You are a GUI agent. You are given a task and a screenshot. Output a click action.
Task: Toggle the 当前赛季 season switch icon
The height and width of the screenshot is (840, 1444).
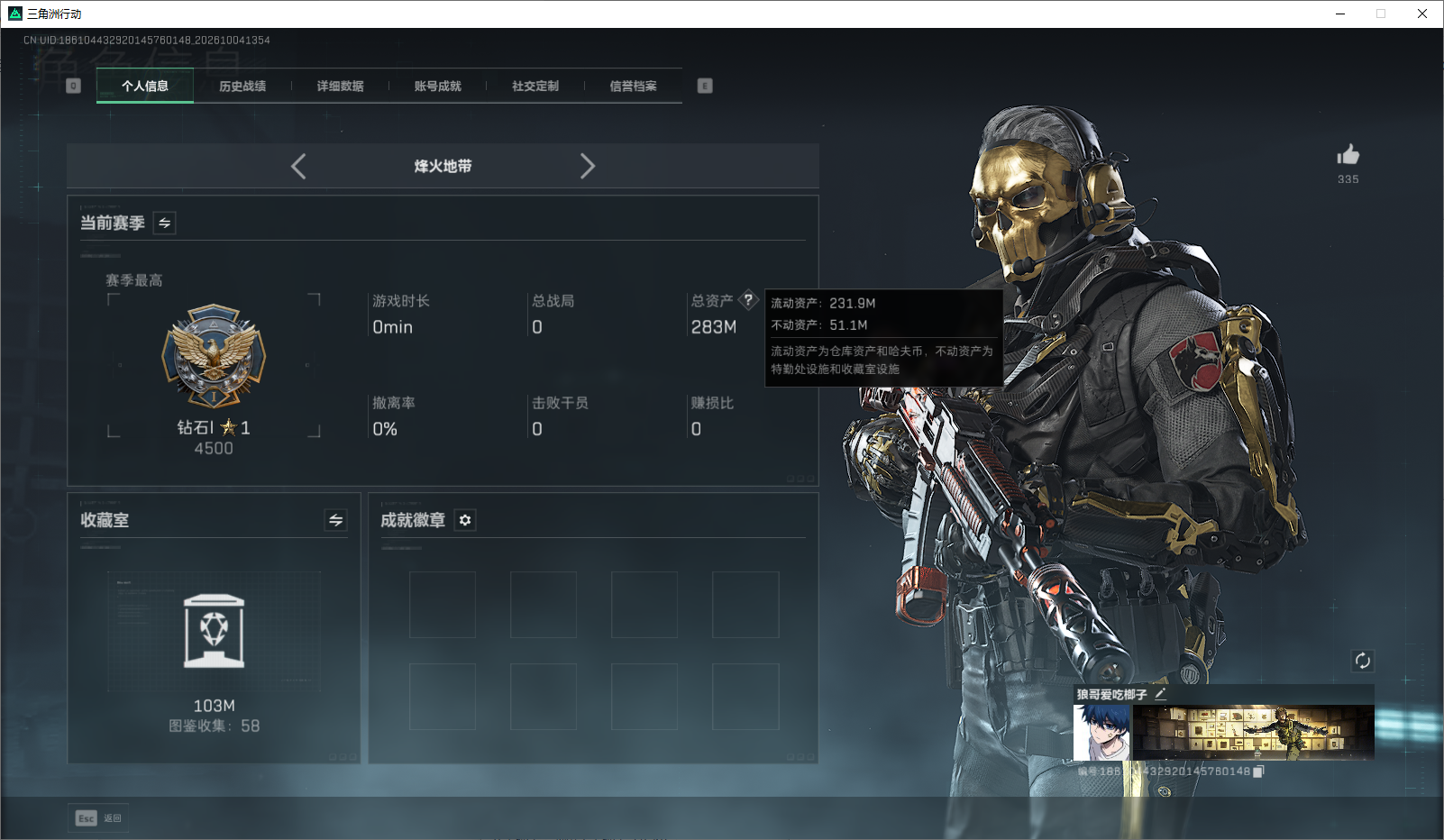(165, 223)
